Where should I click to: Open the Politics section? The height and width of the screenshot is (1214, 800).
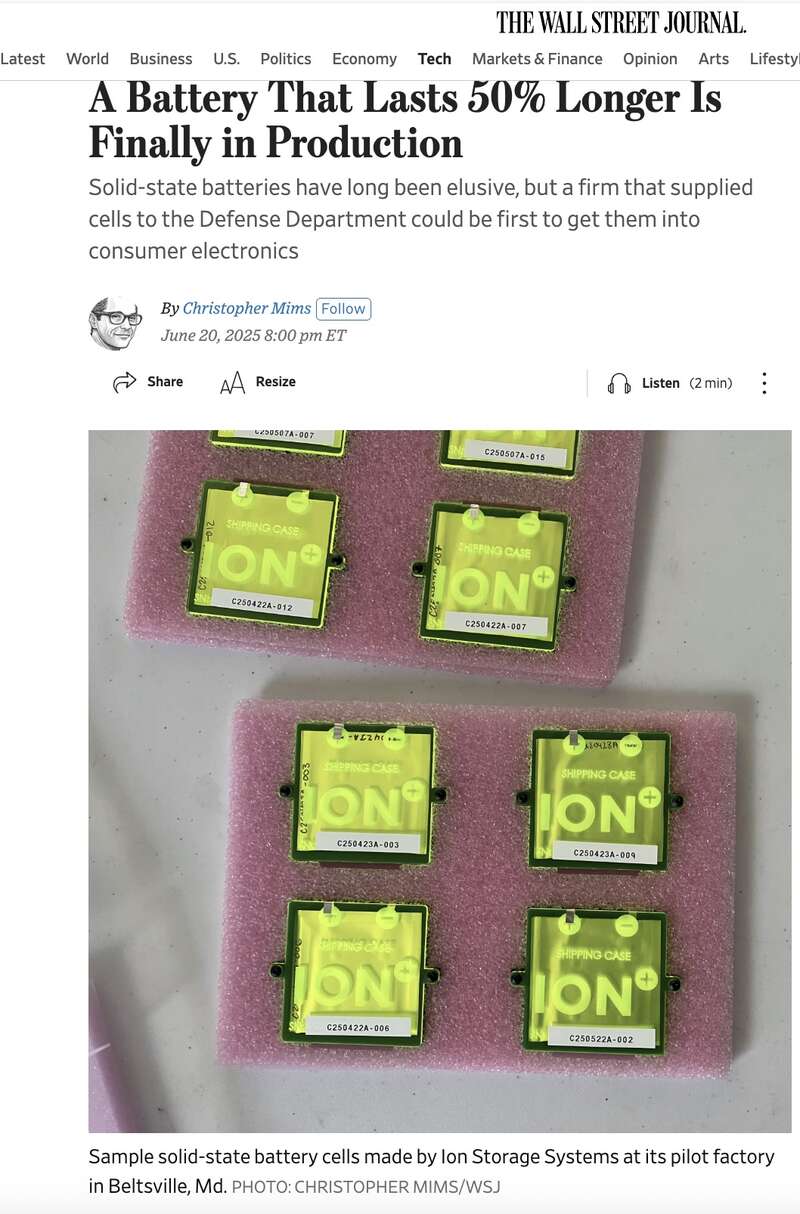pyautogui.click(x=286, y=59)
